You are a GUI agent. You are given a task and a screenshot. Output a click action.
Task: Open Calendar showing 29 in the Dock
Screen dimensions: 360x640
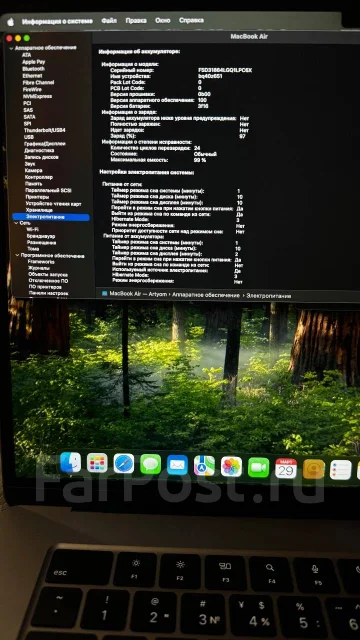pos(286,469)
